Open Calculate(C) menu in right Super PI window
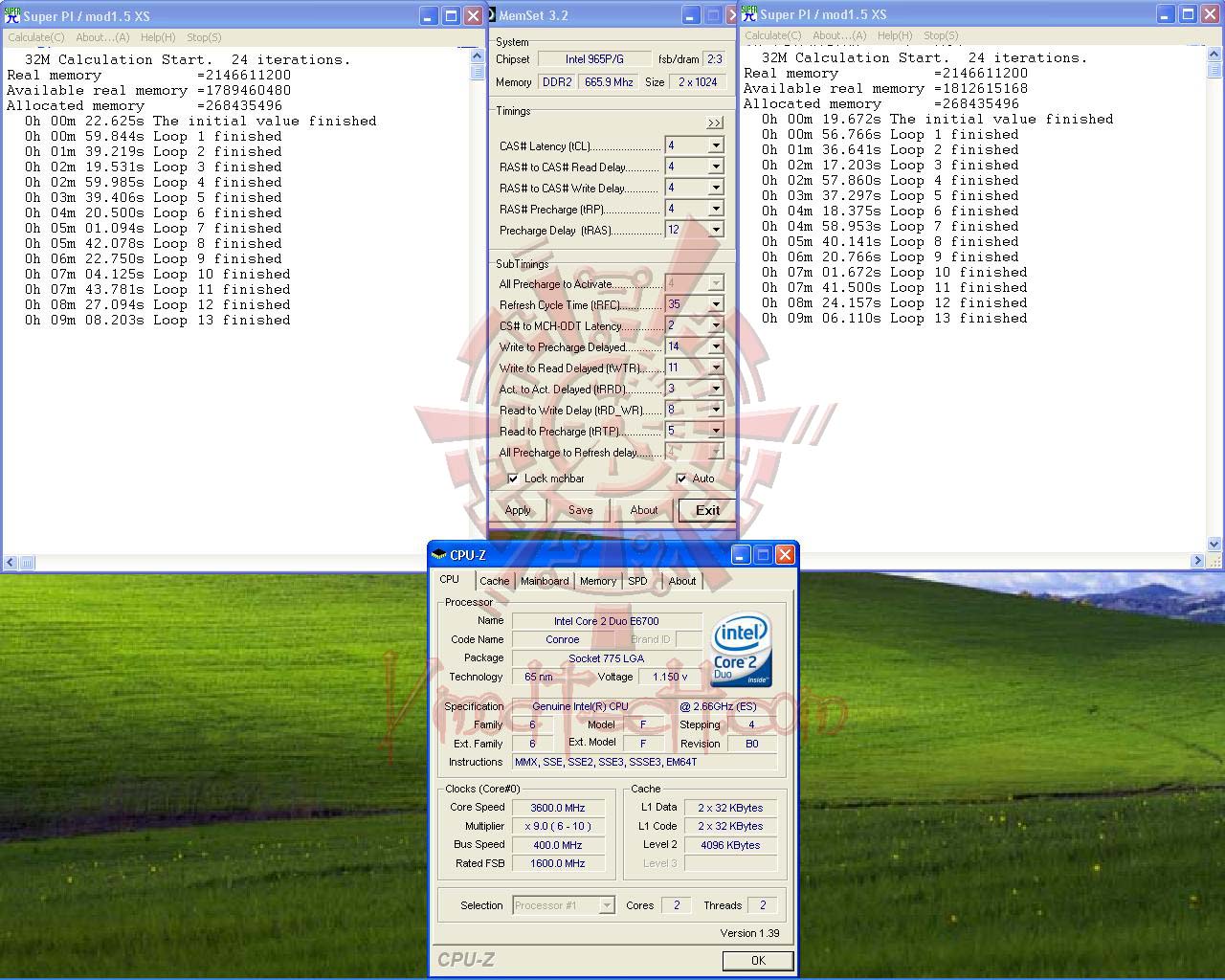 click(773, 35)
